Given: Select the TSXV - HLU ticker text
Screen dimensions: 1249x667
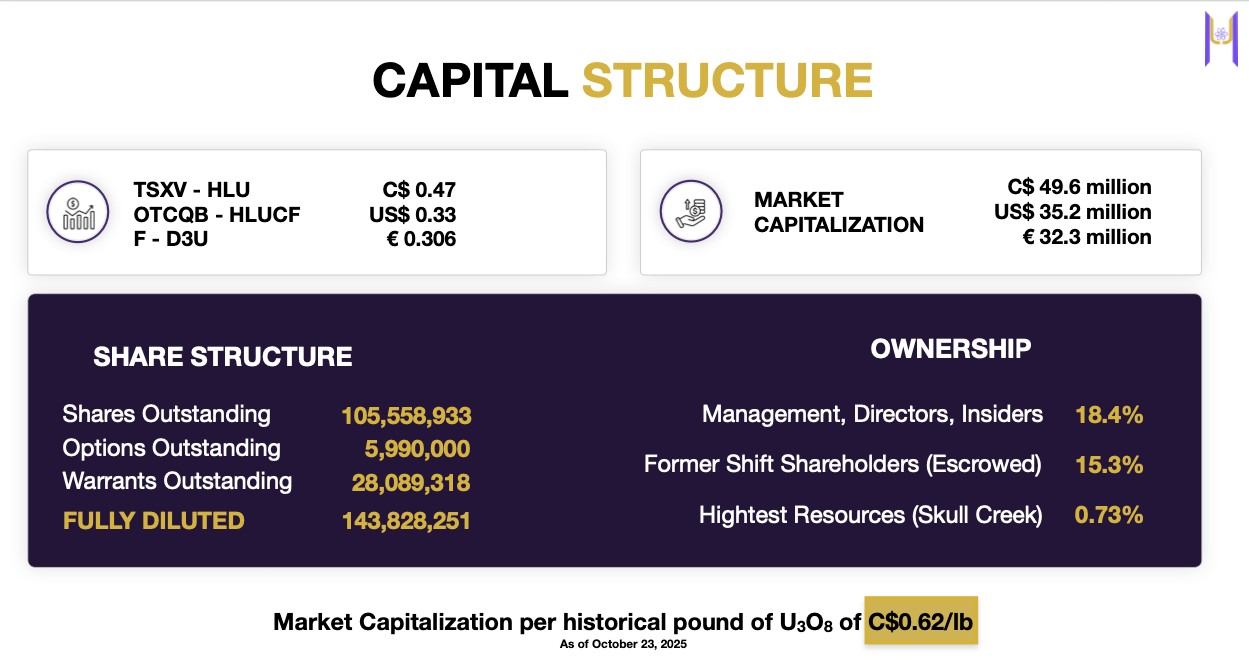Looking at the screenshot, I should click(x=191, y=190).
